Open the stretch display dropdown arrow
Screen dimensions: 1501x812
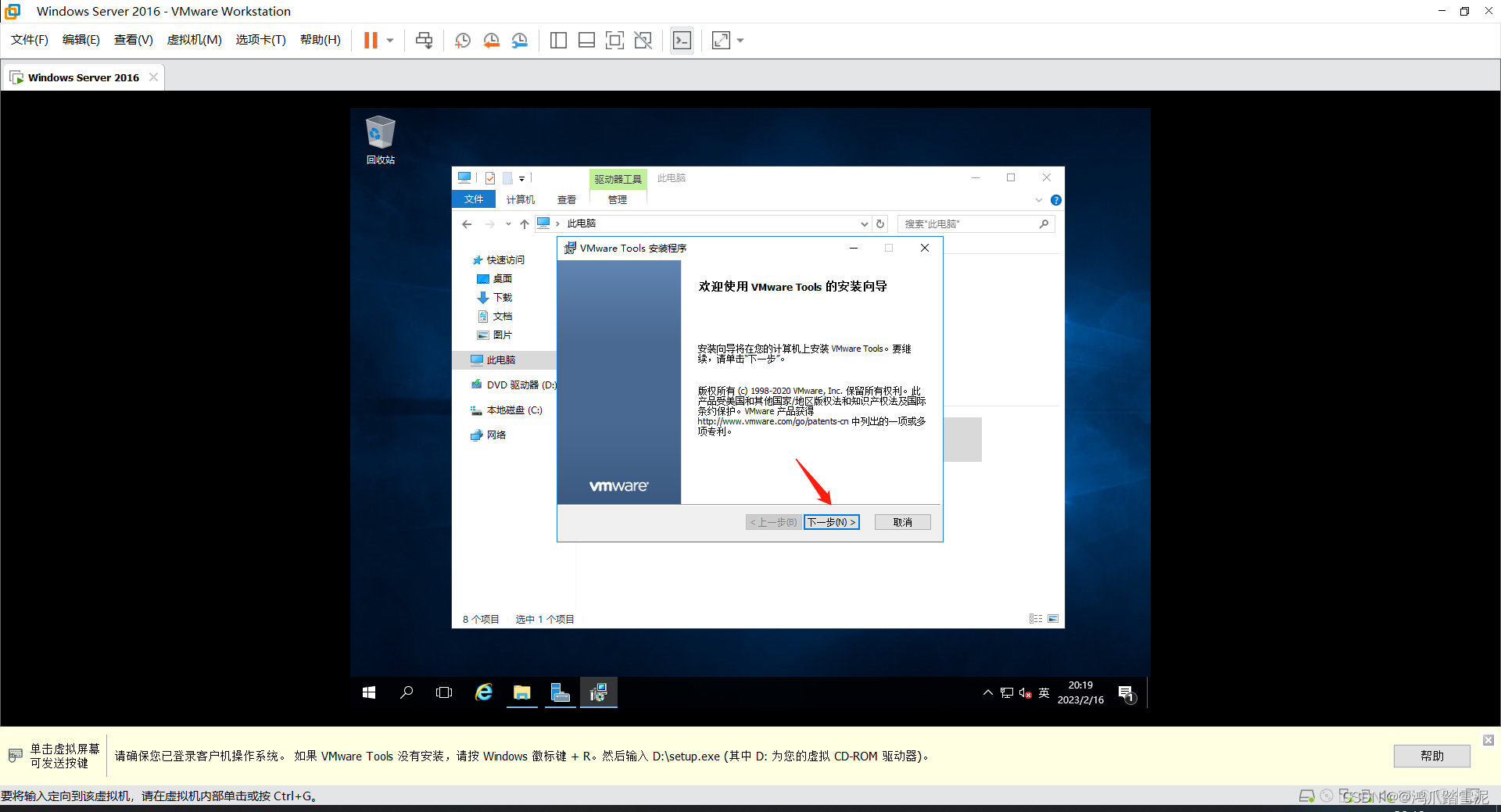coord(740,41)
